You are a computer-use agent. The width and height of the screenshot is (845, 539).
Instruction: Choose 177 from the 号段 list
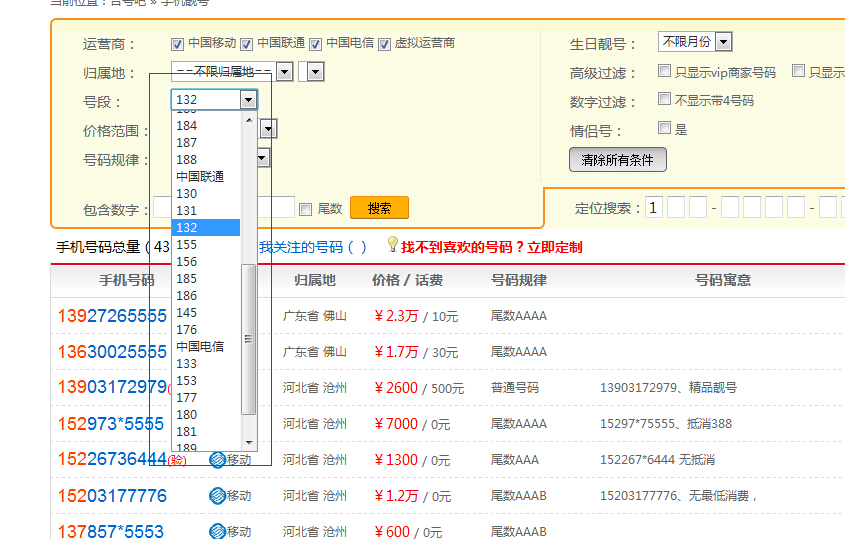[x=206, y=397]
